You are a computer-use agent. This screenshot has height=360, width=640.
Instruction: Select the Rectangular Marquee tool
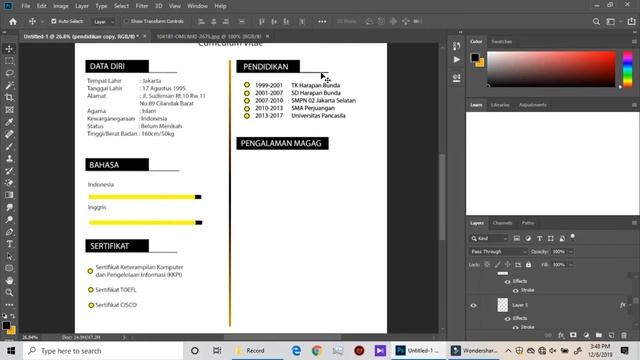(9, 61)
